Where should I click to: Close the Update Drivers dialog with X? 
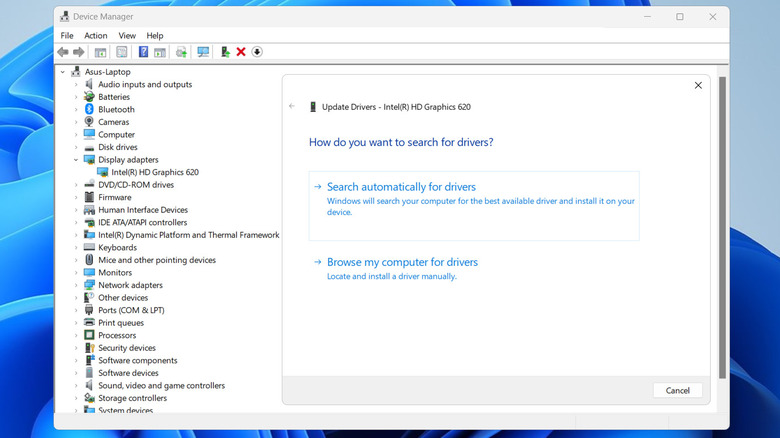[698, 86]
